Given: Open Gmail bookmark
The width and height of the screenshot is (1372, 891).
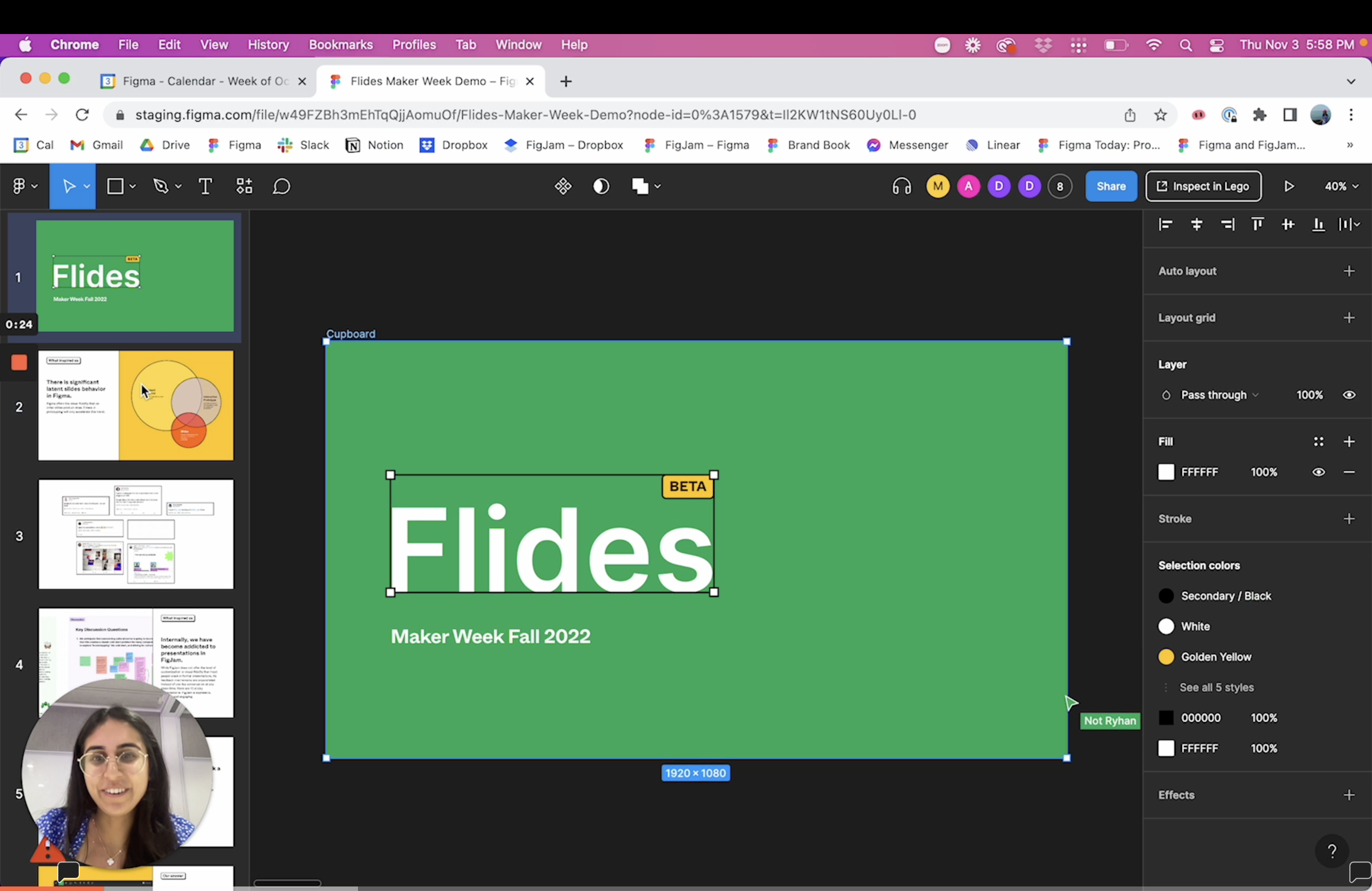Looking at the screenshot, I should (x=96, y=145).
